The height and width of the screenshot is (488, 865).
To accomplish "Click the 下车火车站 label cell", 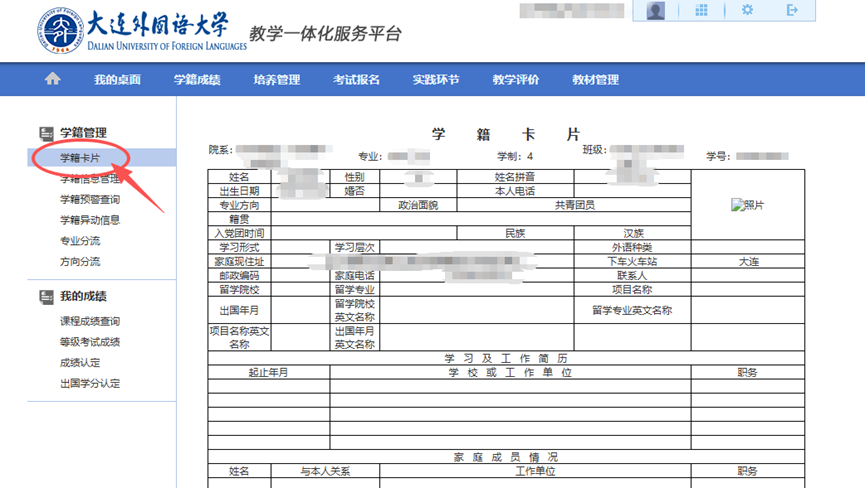I will click(x=633, y=261).
